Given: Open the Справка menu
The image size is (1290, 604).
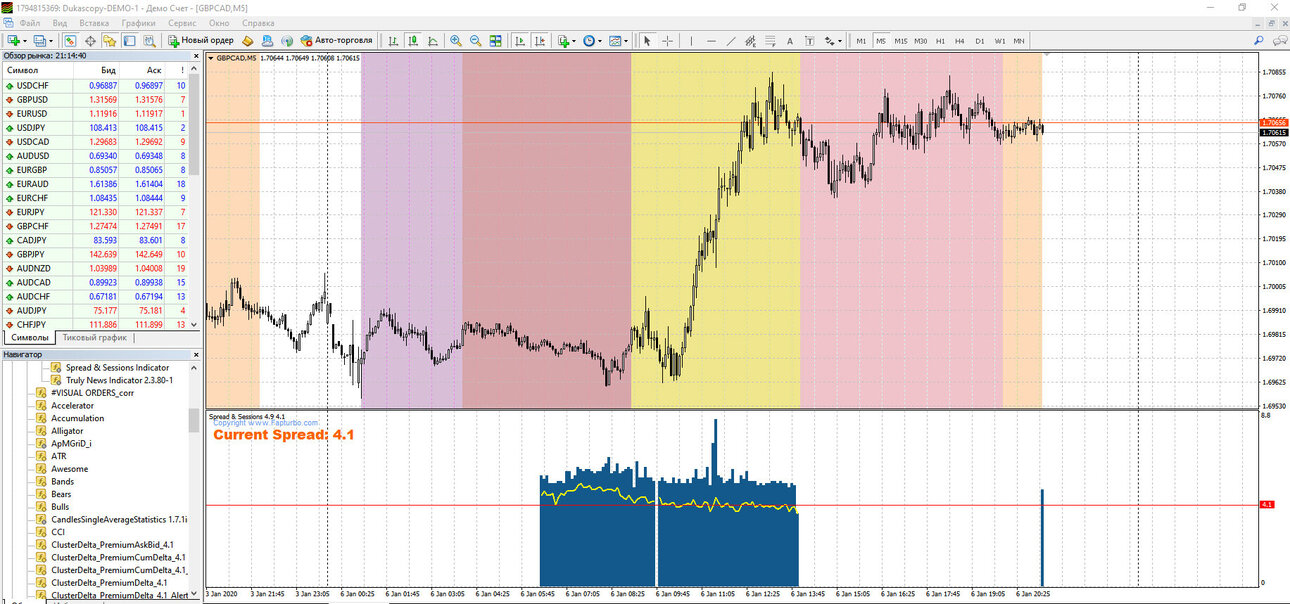Looking at the screenshot, I should point(258,22).
